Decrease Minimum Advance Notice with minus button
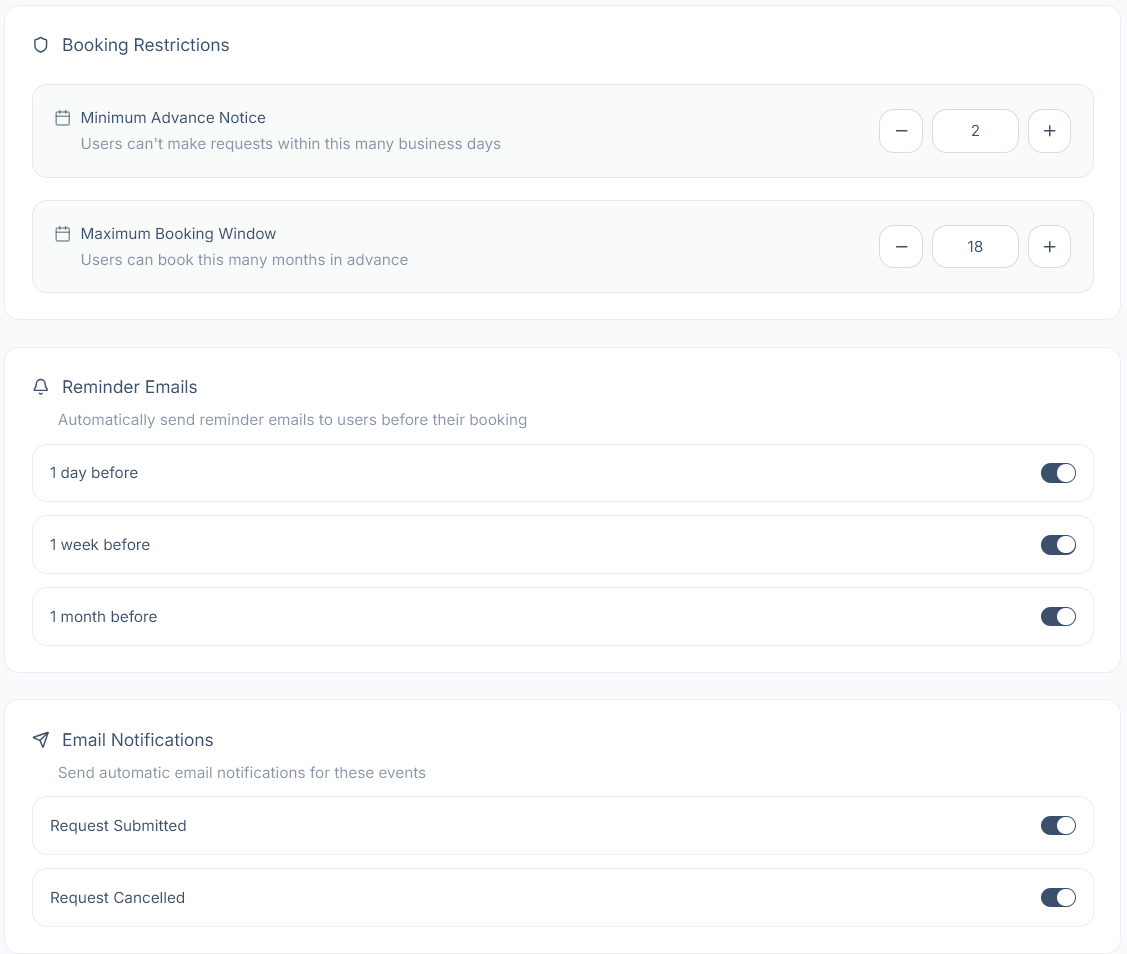1127x954 pixels. pos(901,131)
